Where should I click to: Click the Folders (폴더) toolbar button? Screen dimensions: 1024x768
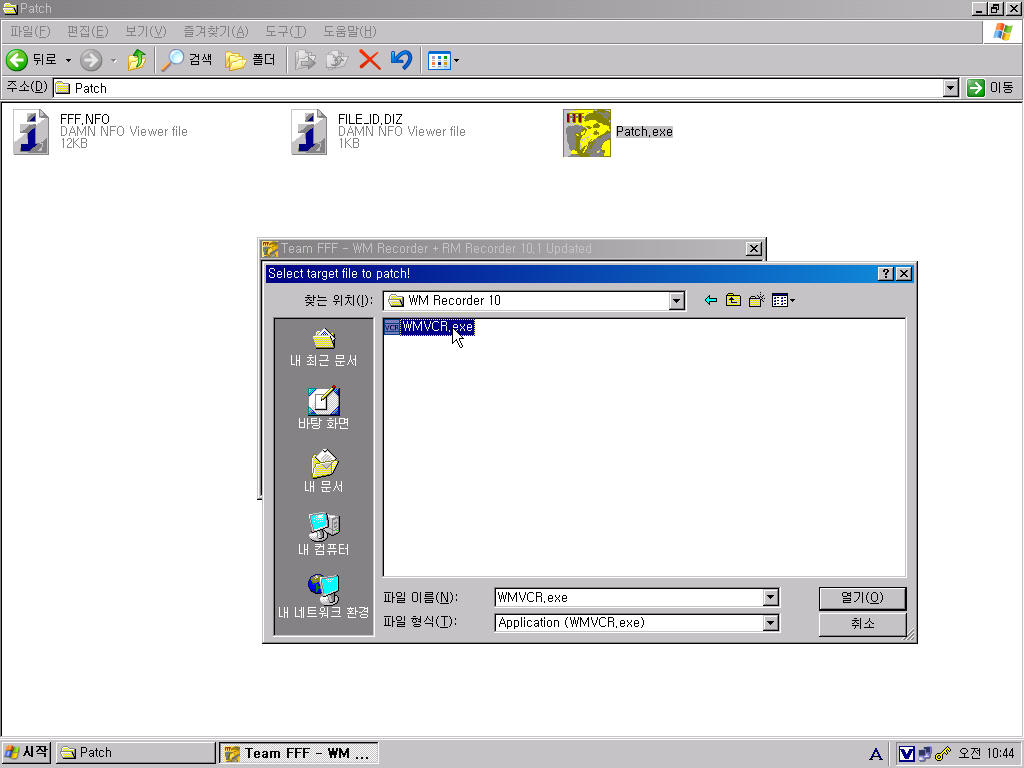250,60
